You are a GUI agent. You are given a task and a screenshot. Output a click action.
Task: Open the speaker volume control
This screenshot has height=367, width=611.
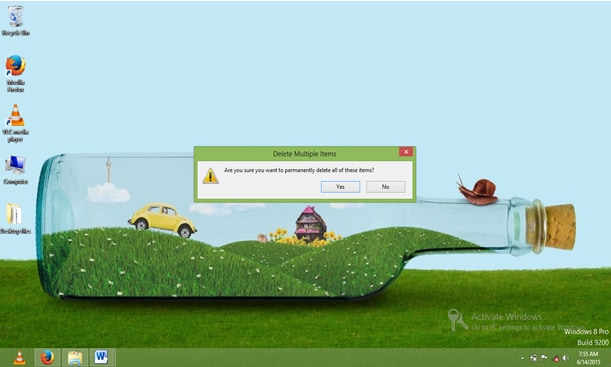pos(565,358)
